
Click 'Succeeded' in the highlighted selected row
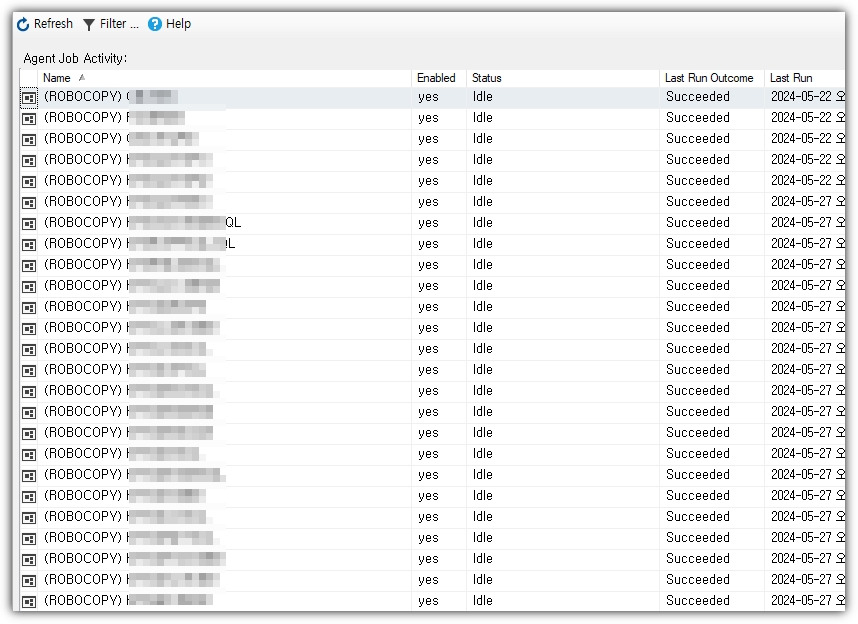pos(698,97)
